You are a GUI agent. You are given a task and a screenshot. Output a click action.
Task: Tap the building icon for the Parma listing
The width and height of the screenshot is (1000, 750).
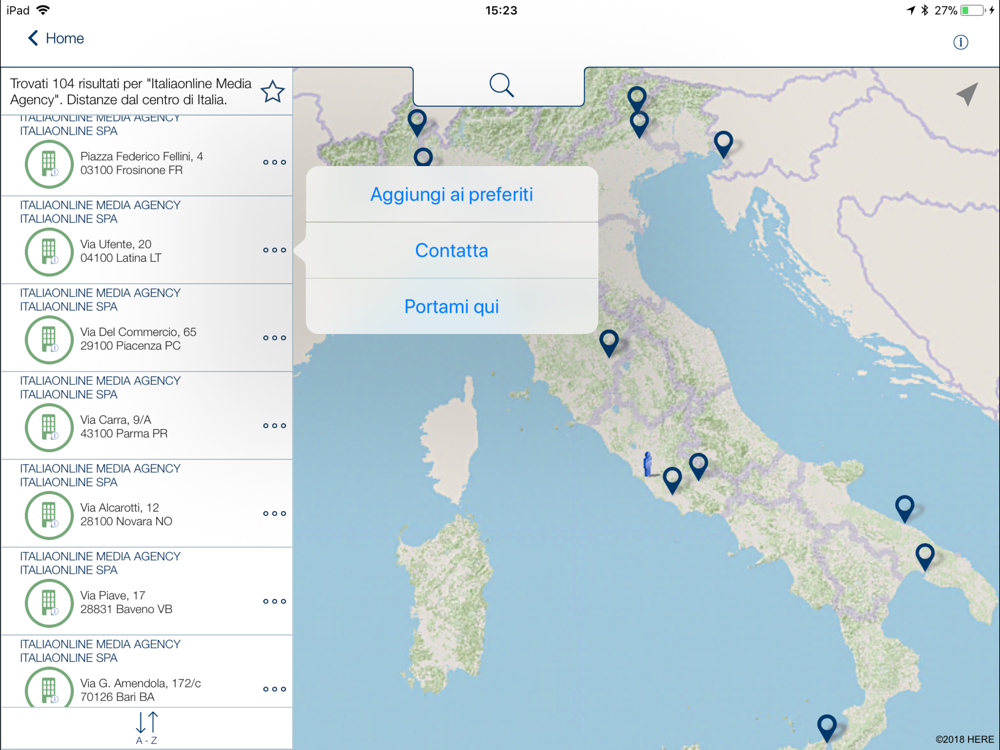pos(49,427)
